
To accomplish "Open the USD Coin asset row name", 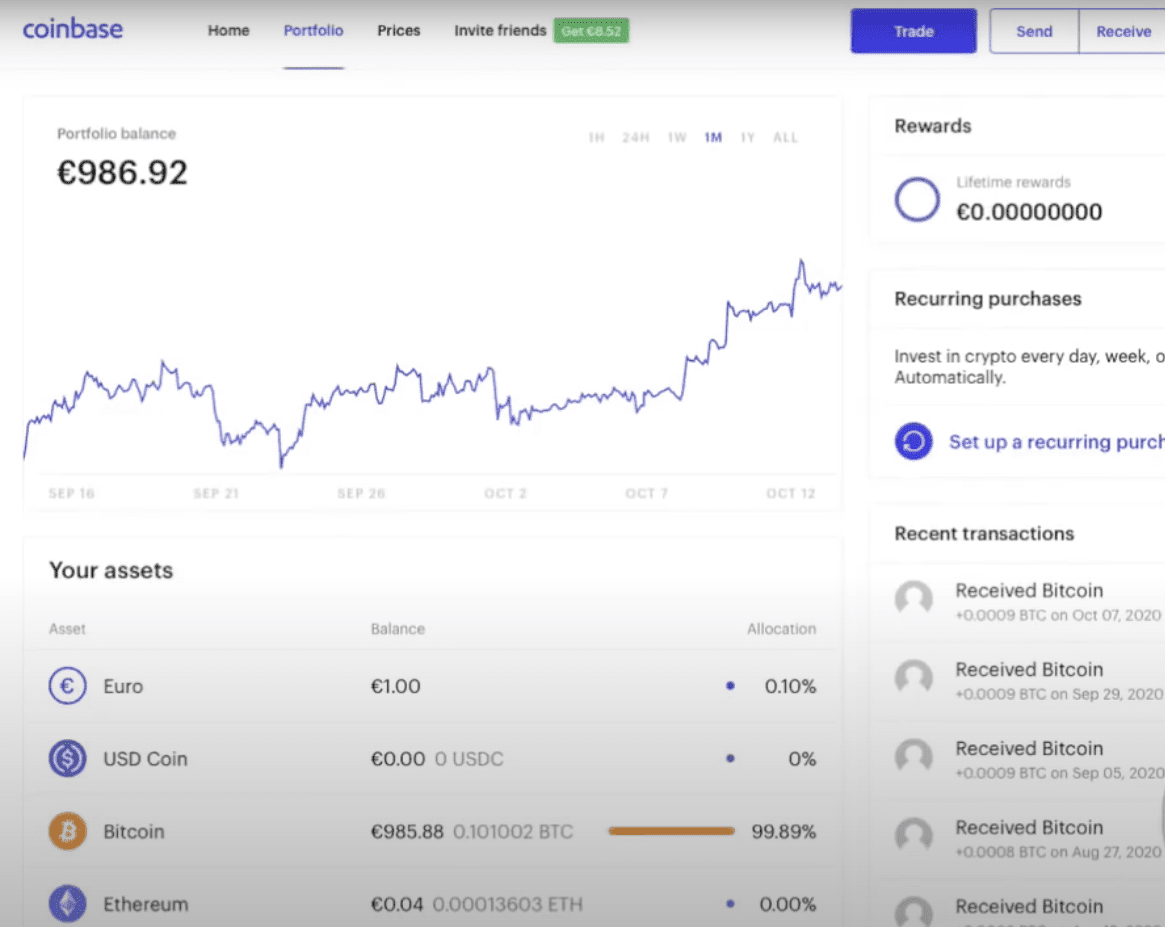I will (145, 759).
